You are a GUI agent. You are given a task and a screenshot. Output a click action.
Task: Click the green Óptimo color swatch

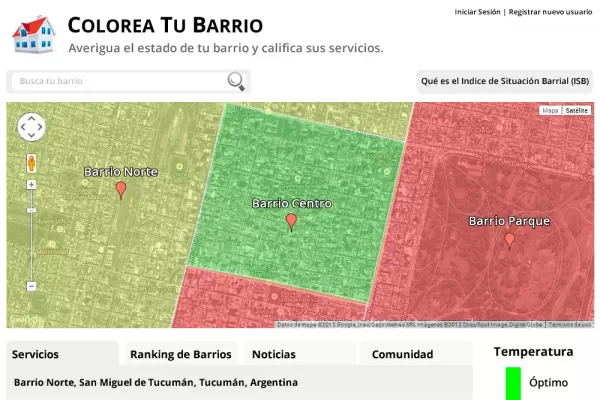click(513, 384)
